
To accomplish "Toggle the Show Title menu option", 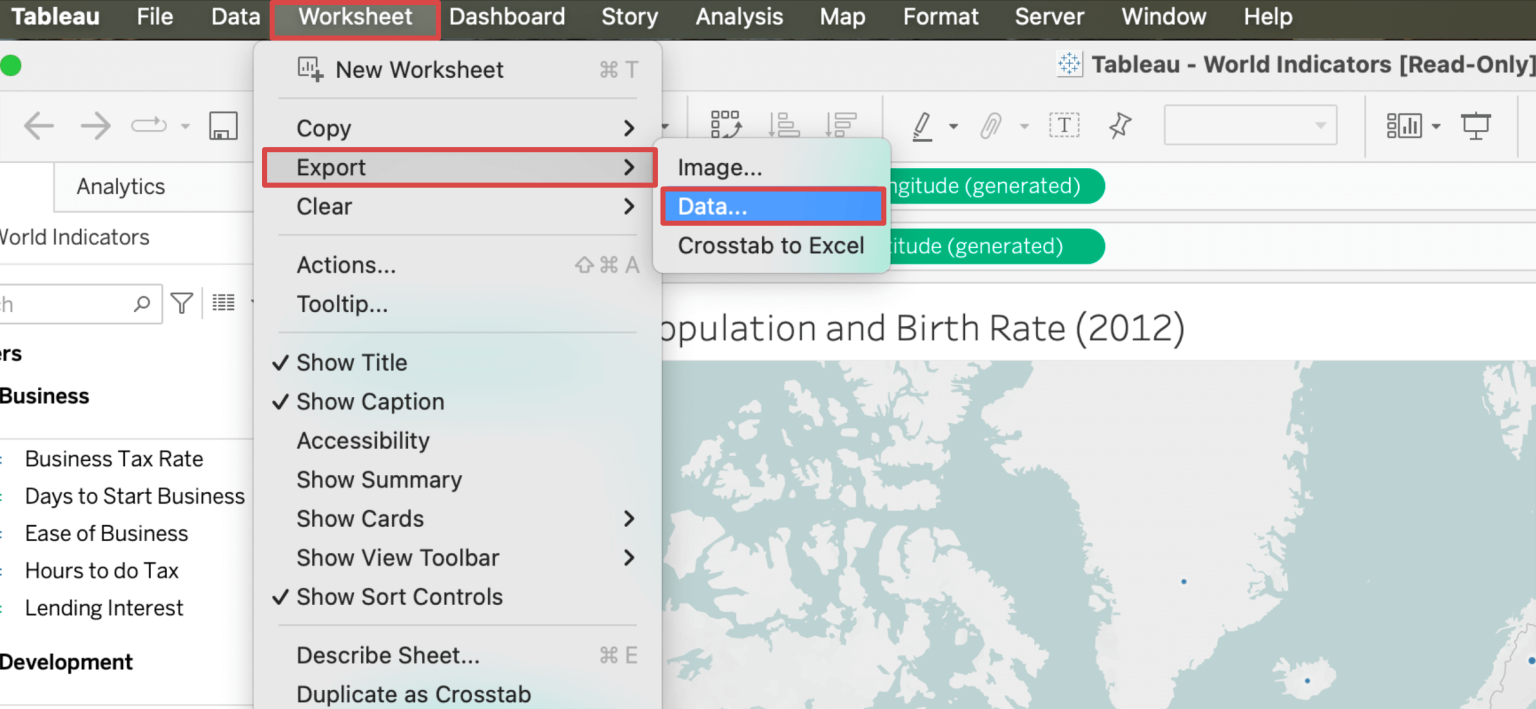I will point(351,363).
